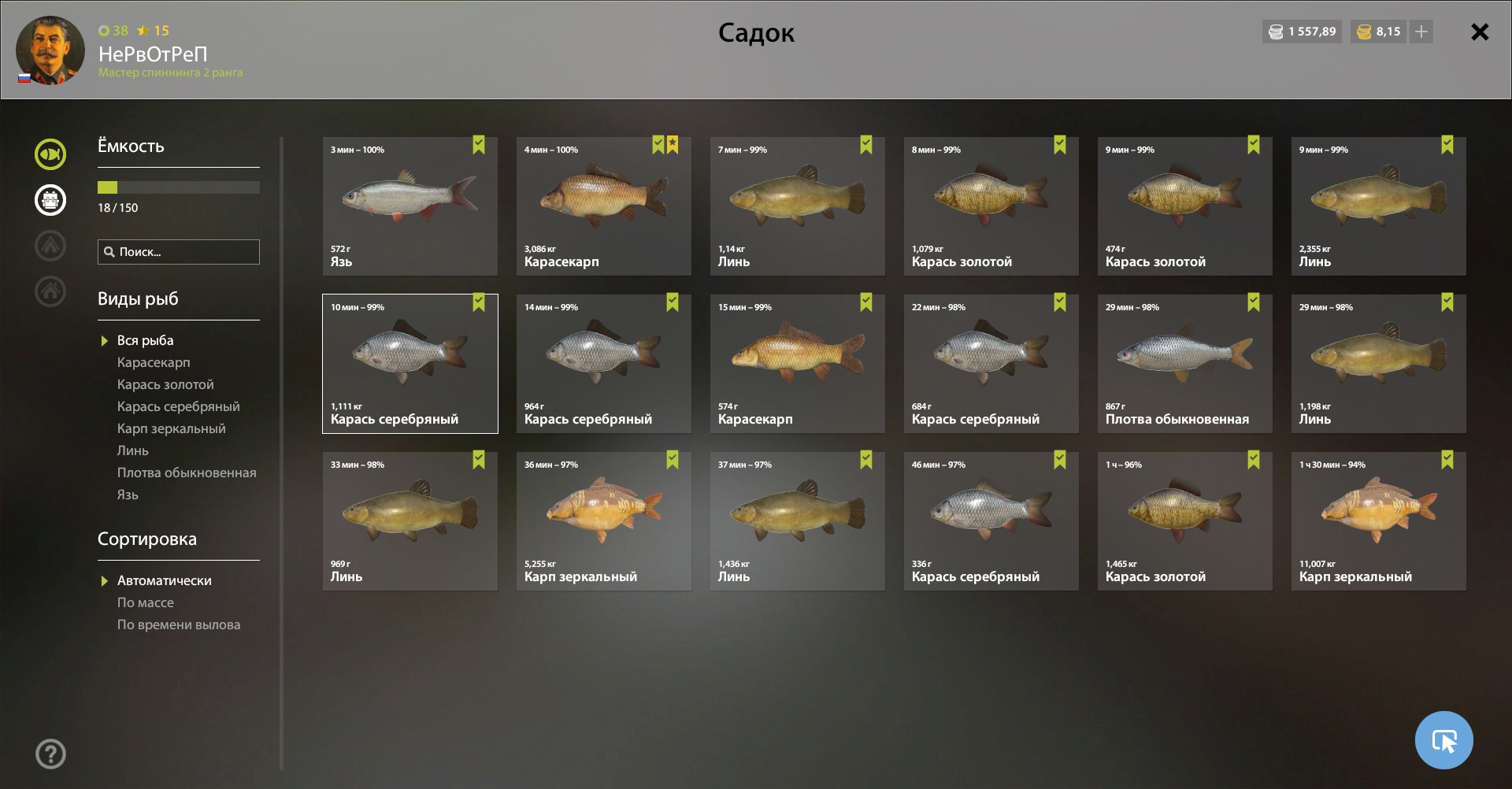Click the blue cursor selection button

(x=1443, y=740)
